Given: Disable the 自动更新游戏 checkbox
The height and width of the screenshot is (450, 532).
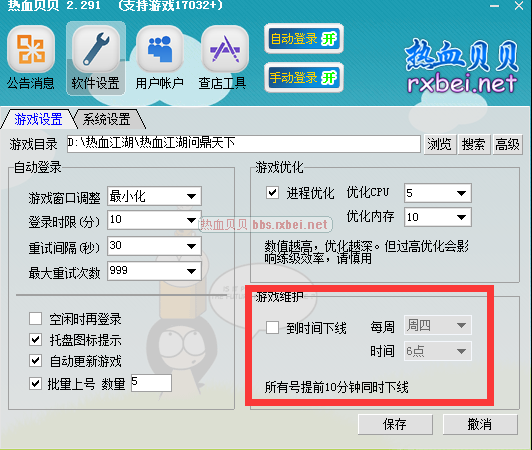Looking at the screenshot, I should pyautogui.click(x=36, y=360).
